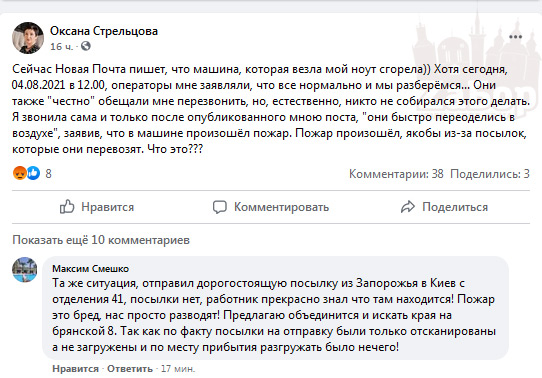The width and height of the screenshot is (542, 378).
Task: Open the 16 ч. post timestamp
Action: click(x=62, y=46)
